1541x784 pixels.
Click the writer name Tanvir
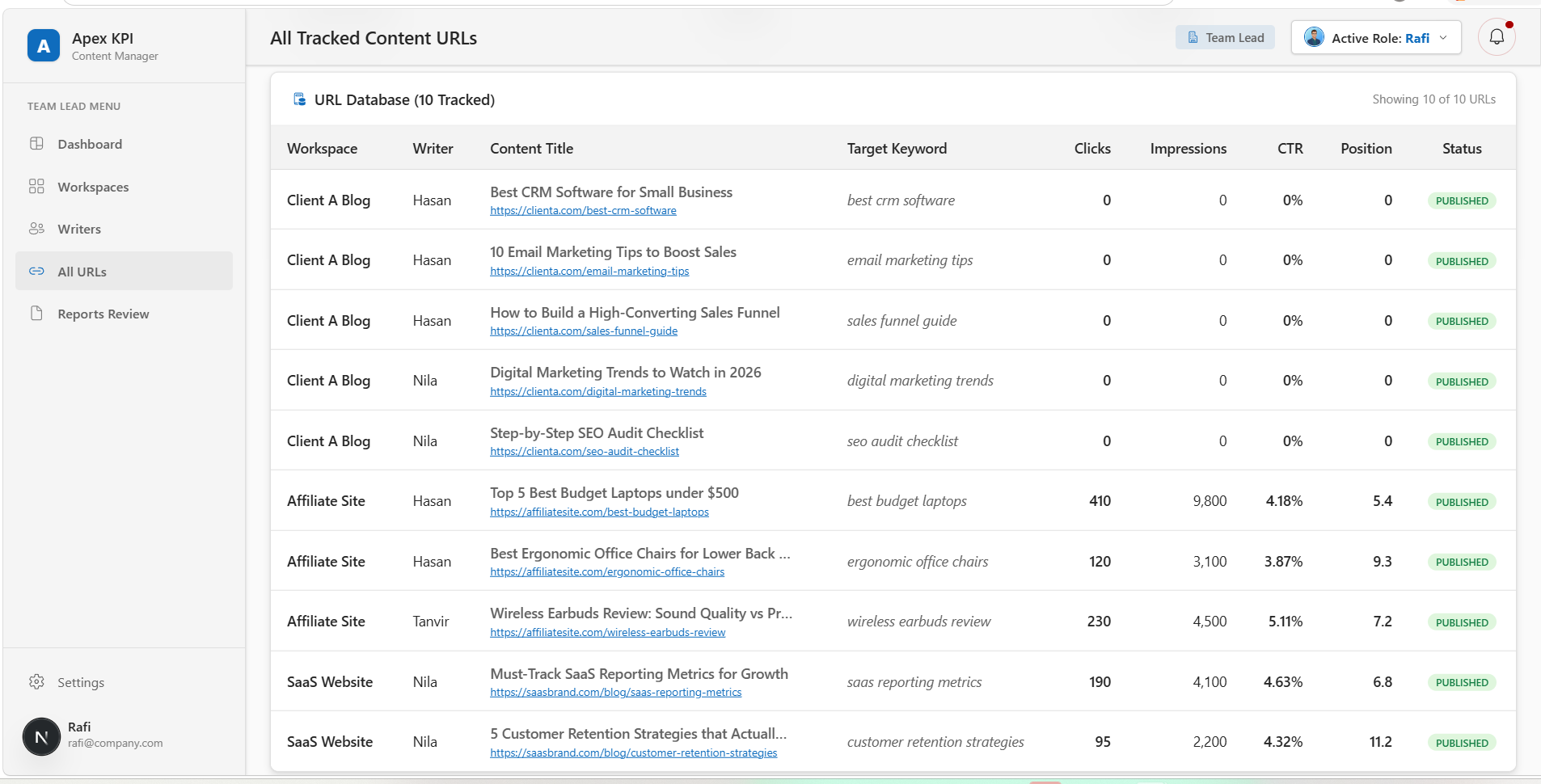pyautogui.click(x=431, y=622)
